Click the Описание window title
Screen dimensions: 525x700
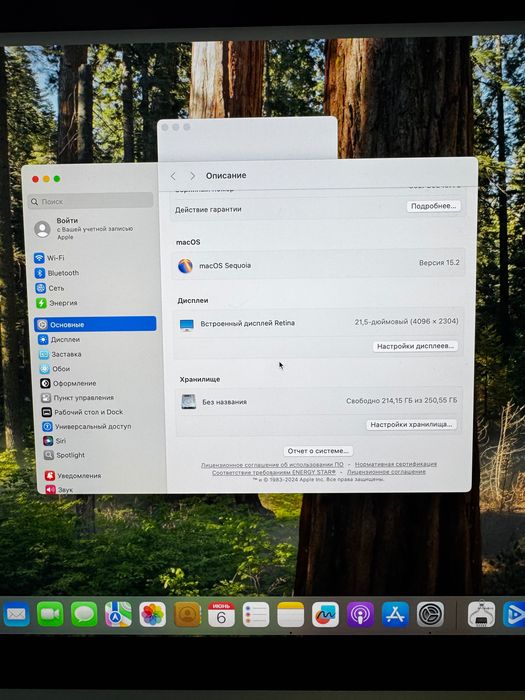point(226,175)
